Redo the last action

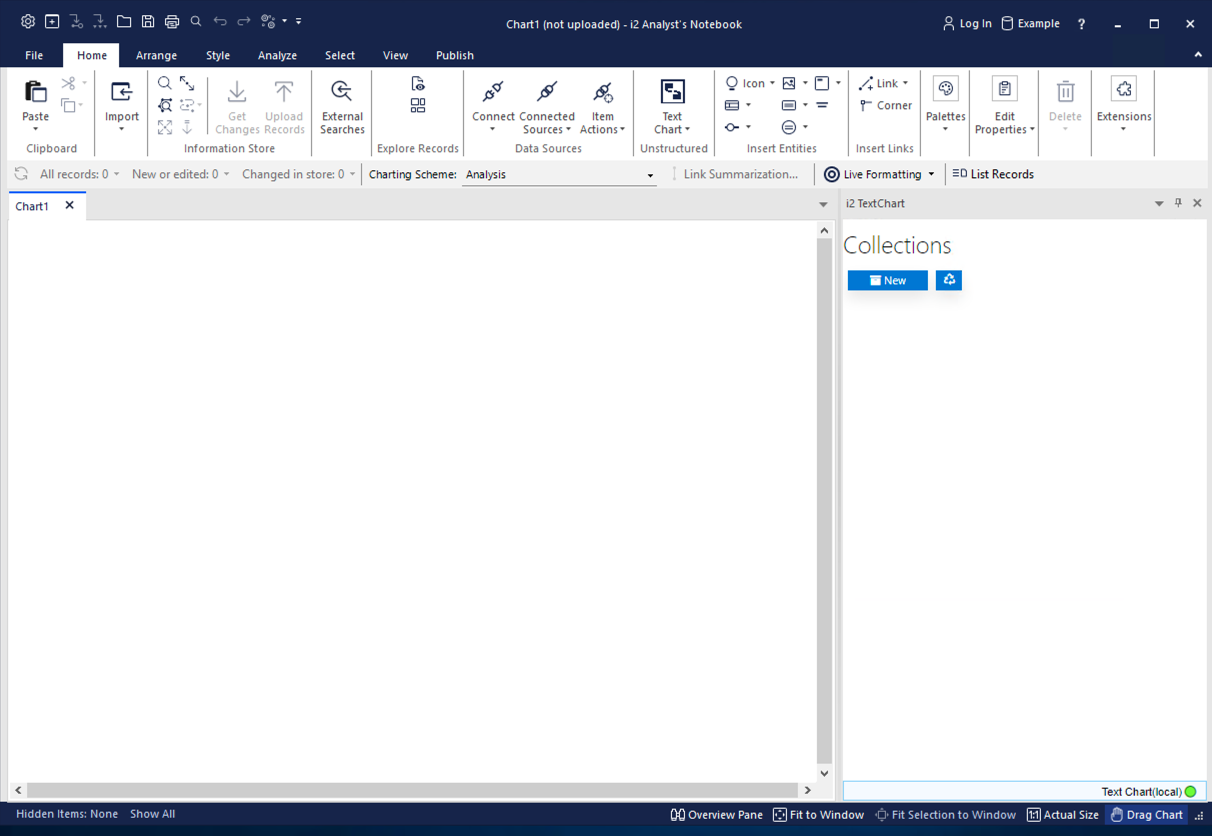pos(244,21)
